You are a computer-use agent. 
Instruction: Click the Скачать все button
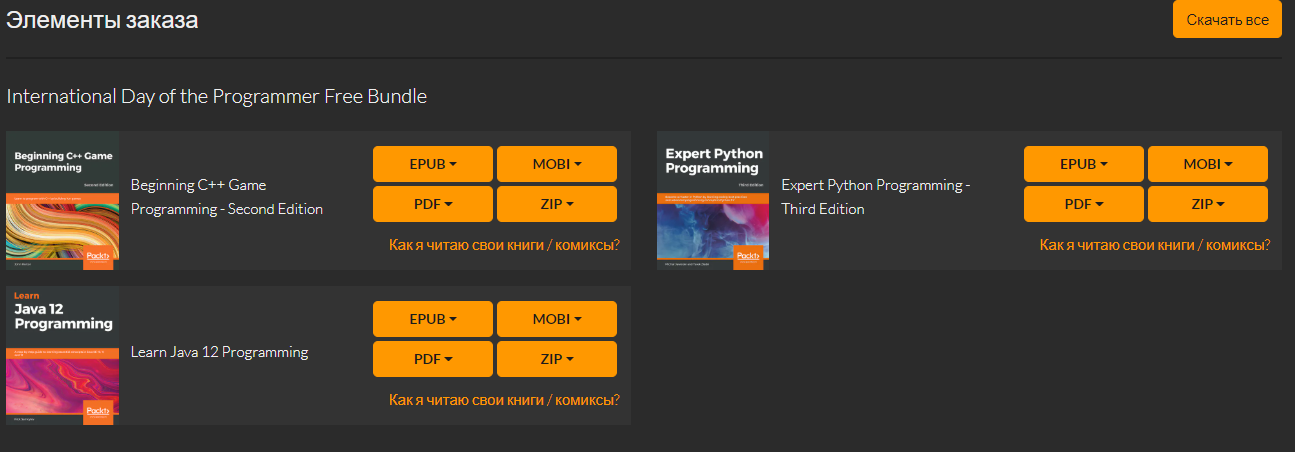[x=1227, y=19]
